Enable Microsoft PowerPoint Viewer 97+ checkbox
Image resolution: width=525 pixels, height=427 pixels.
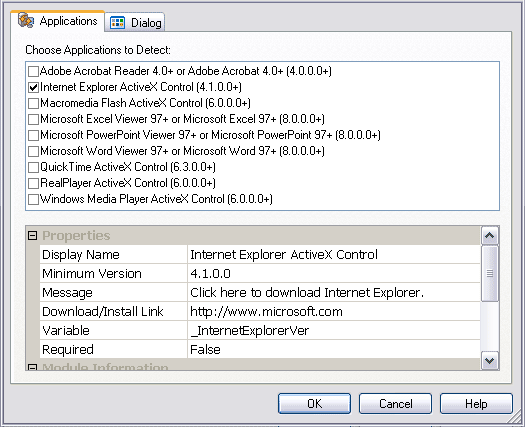point(33,135)
